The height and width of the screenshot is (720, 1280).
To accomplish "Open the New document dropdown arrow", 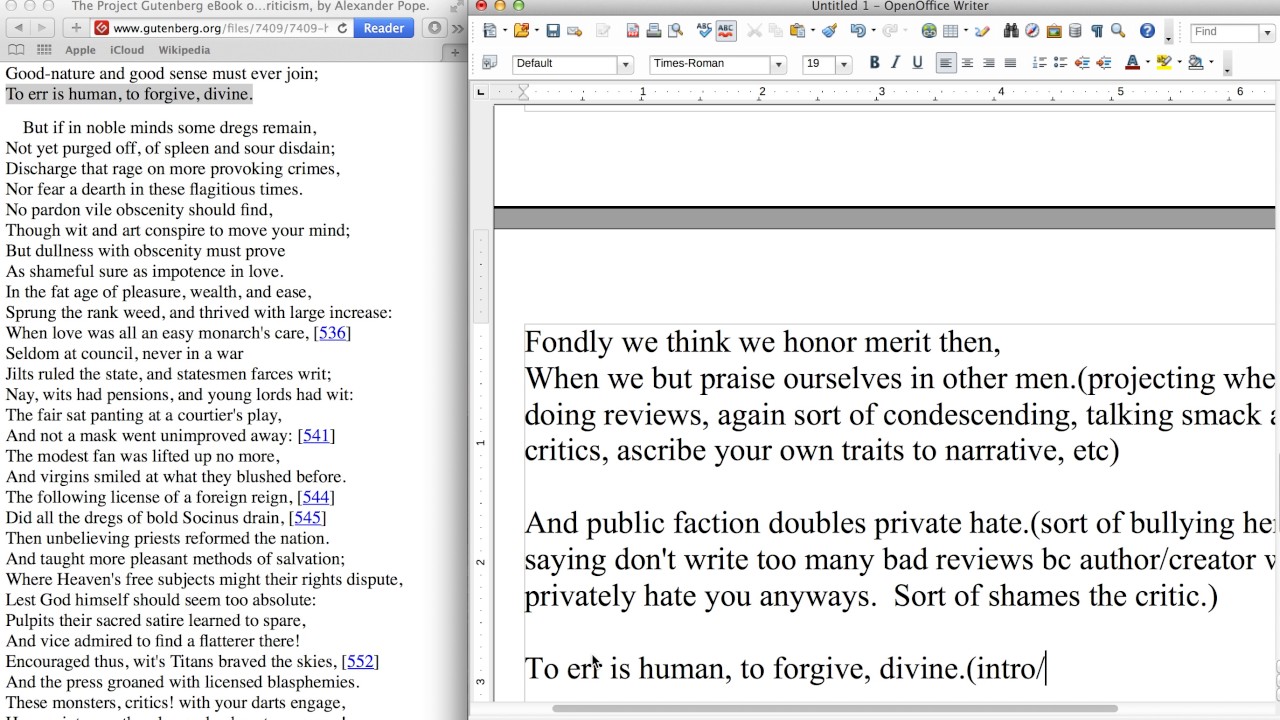I will (x=504, y=32).
